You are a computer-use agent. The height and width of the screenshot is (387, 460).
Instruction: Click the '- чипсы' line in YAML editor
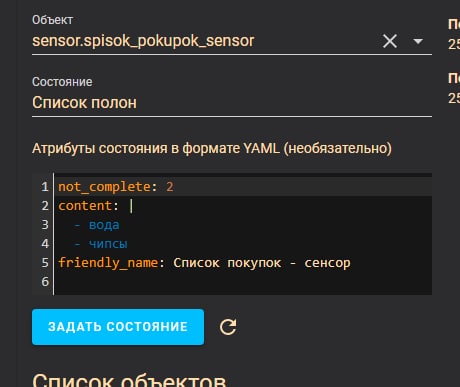coord(244,244)
